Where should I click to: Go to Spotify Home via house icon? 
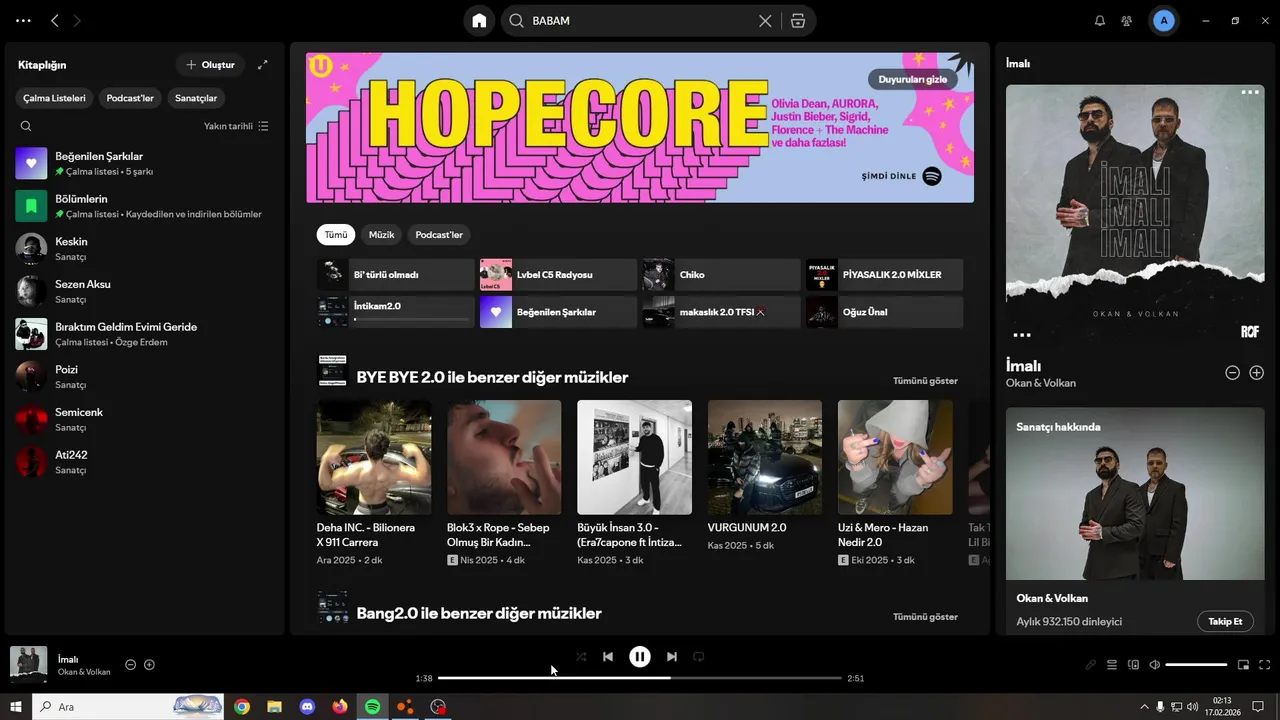coord(480,21)
